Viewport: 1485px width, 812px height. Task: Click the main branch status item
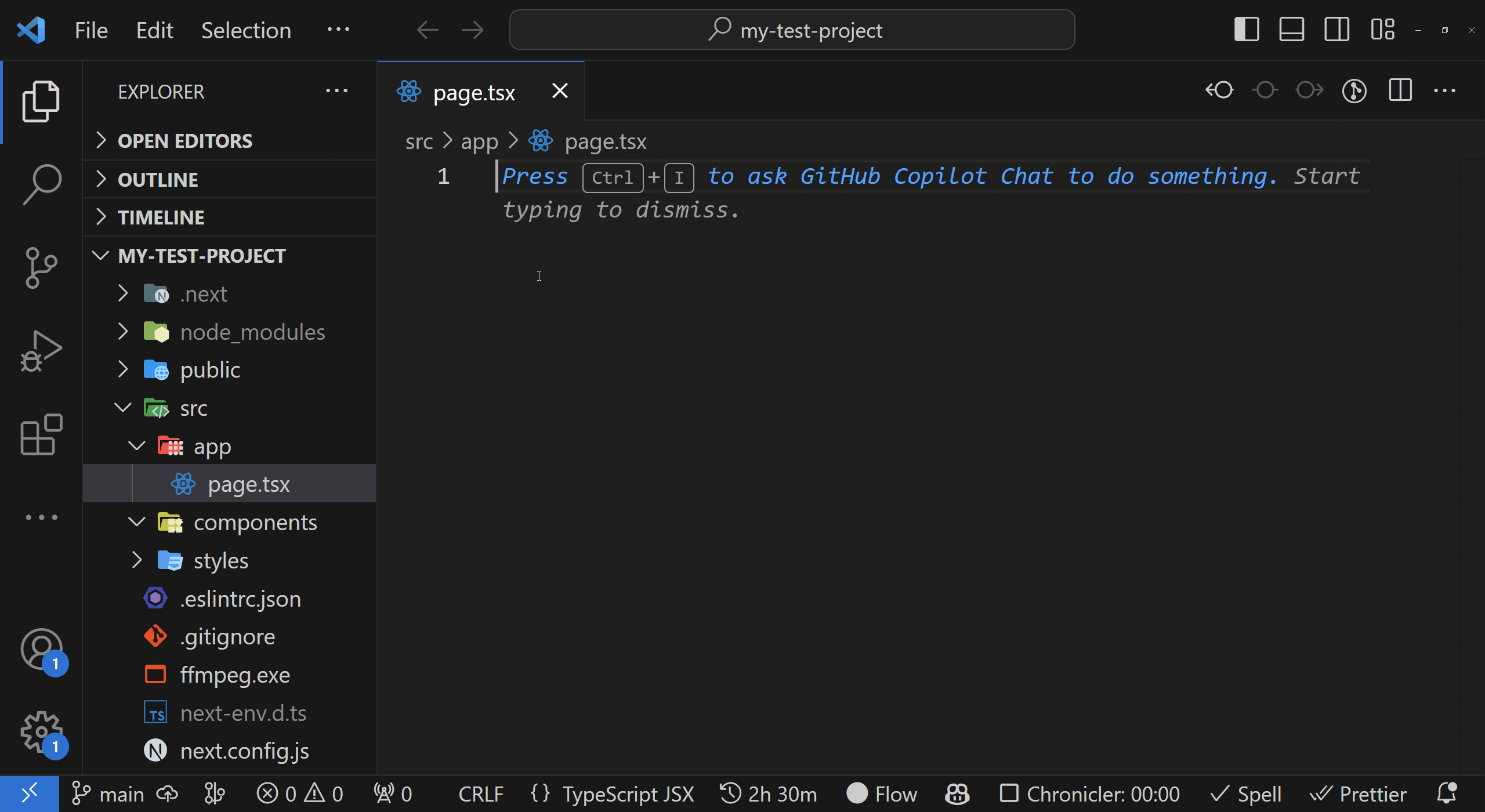click(x=108, y=794)
